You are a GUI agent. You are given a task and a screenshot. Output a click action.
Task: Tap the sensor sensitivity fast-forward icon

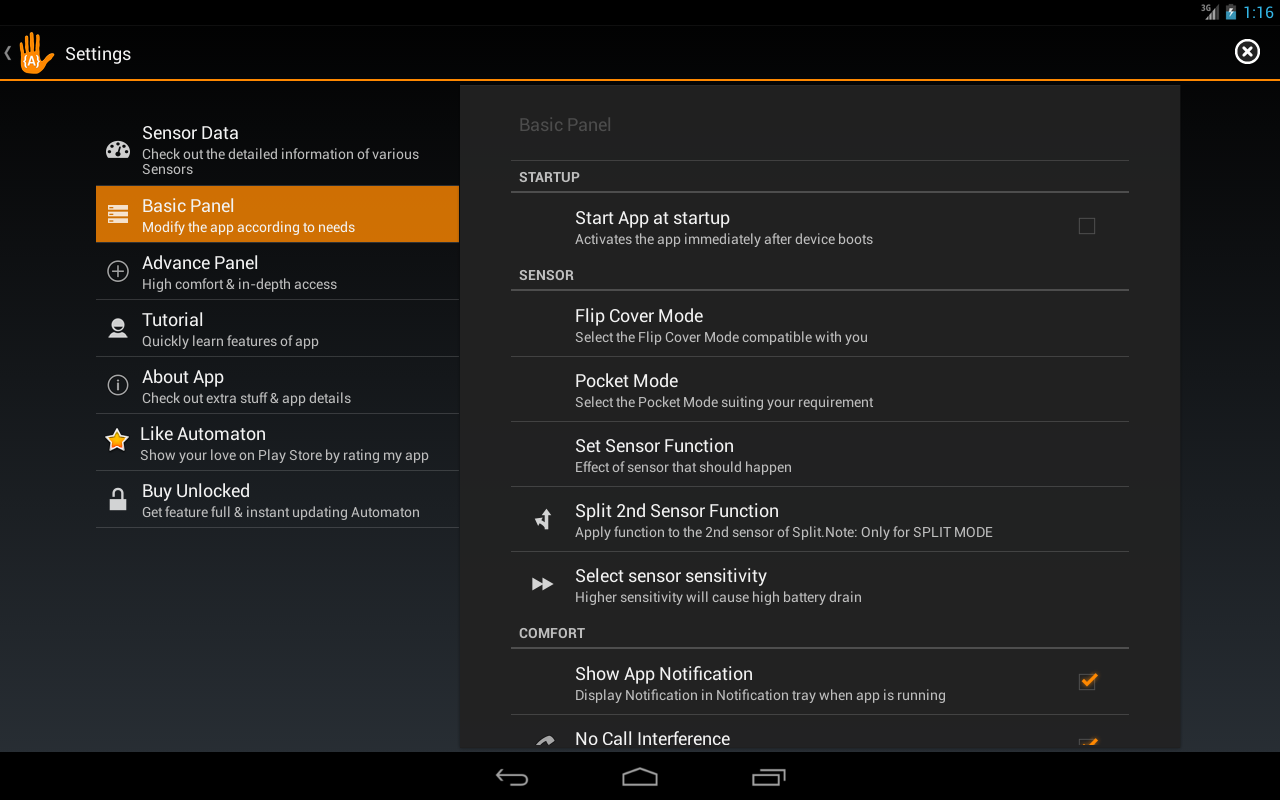point(542,584)
